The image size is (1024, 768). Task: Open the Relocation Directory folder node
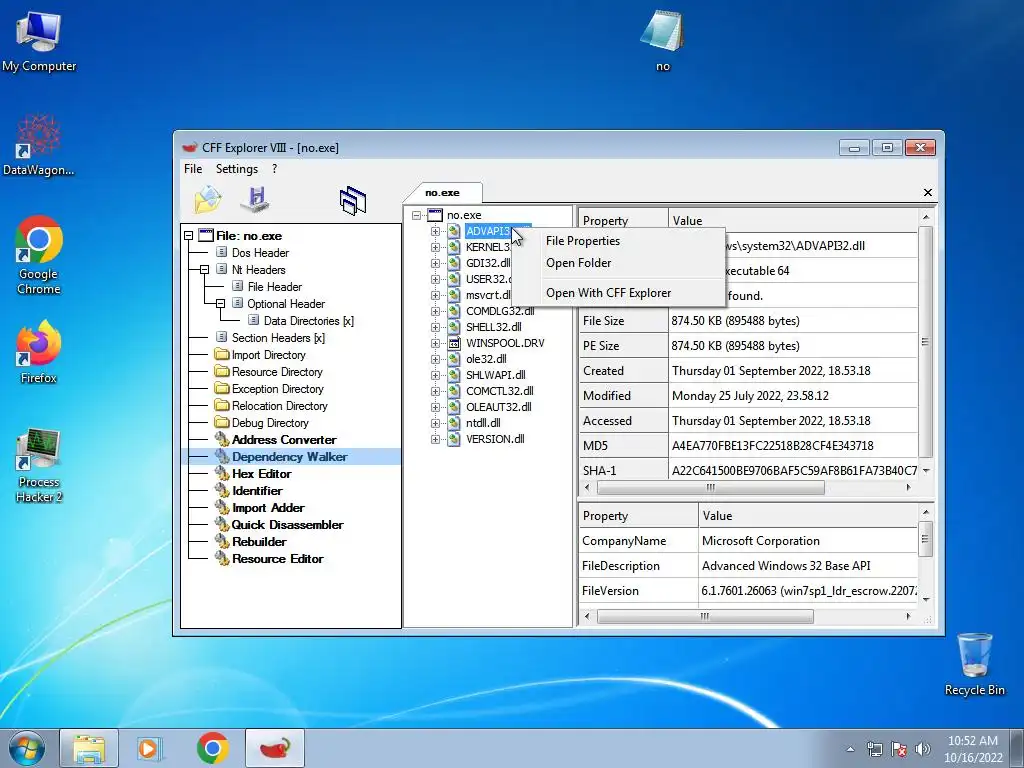280,406
